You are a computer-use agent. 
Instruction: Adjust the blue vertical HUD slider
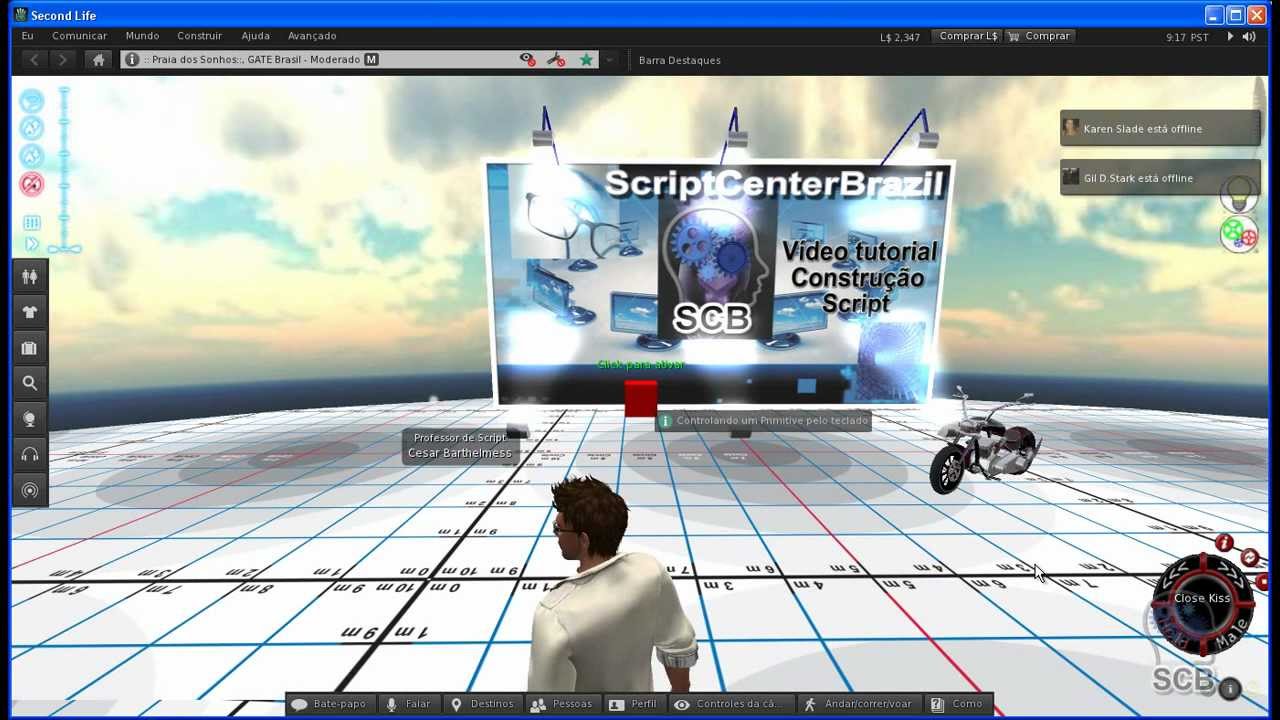pyautogui.click(x=65, y=168)
